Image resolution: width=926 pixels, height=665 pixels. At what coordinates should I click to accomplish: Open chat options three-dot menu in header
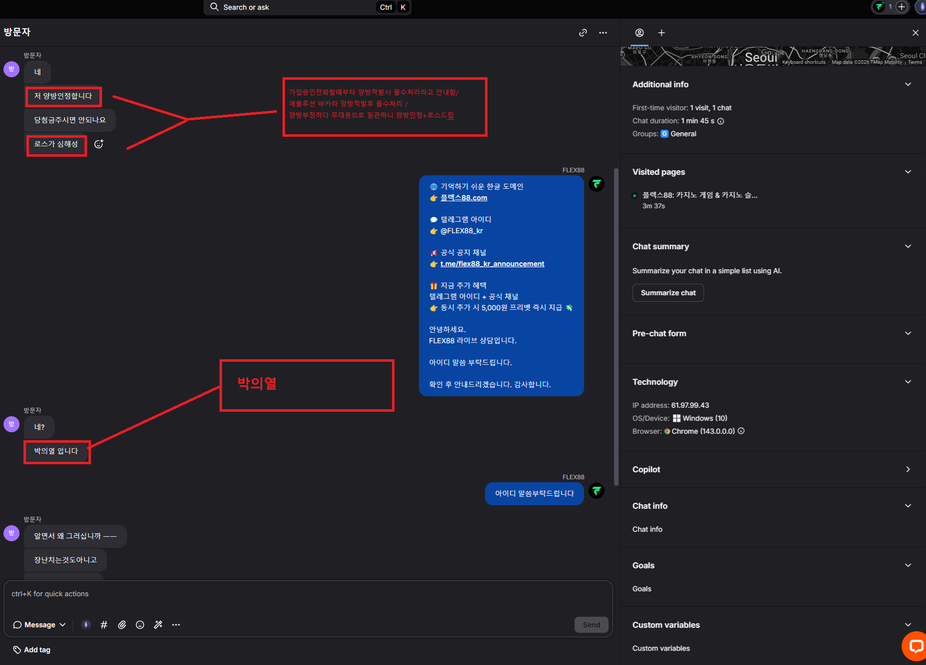click(x=603, y=33)
